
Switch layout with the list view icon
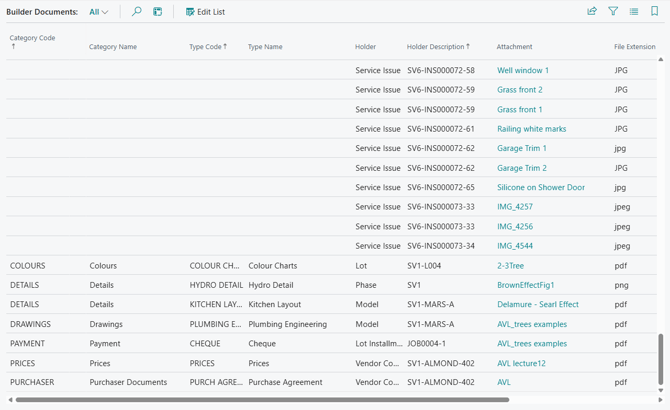(634, 12)
